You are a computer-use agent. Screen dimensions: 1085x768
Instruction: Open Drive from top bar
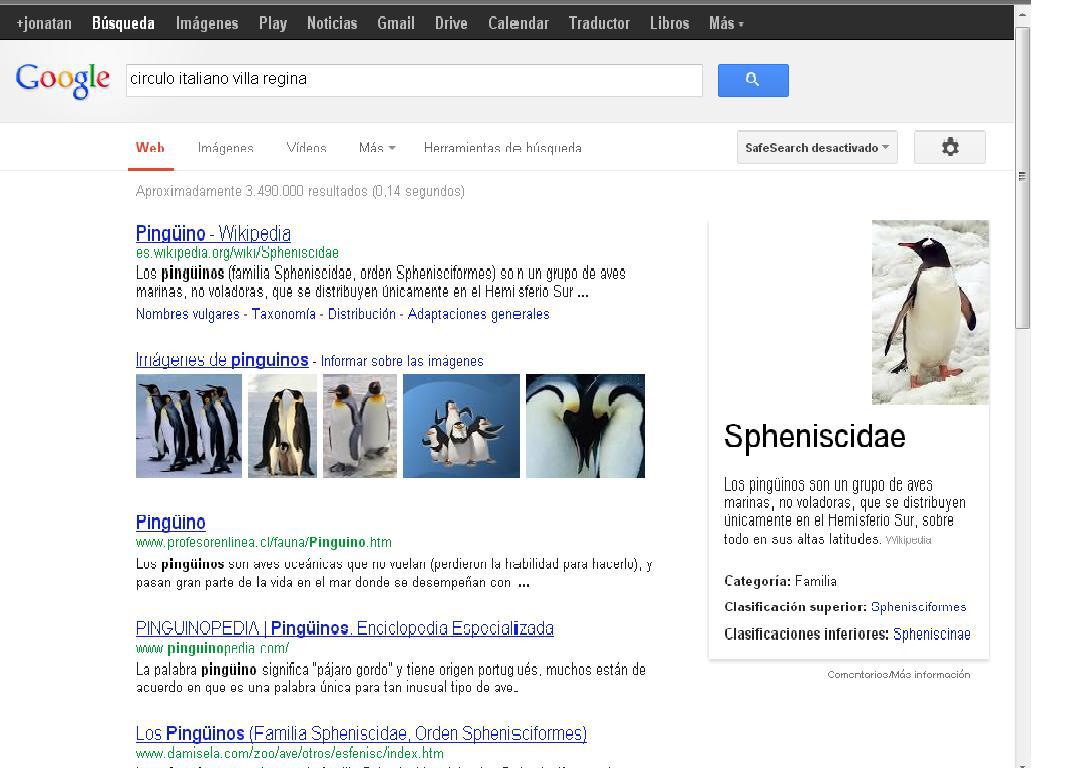point(451,24)
